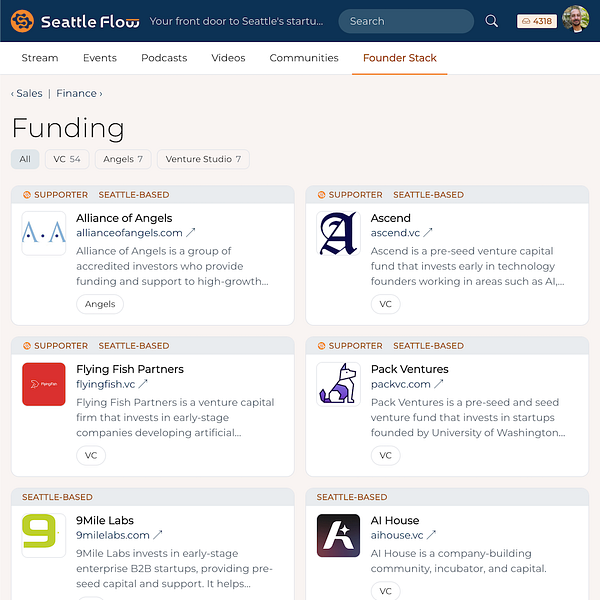Click the Flying Fish Partners red logo
The width and height of the screenshot is (600, 600).
pyautogui.click(x=44, y=384)
